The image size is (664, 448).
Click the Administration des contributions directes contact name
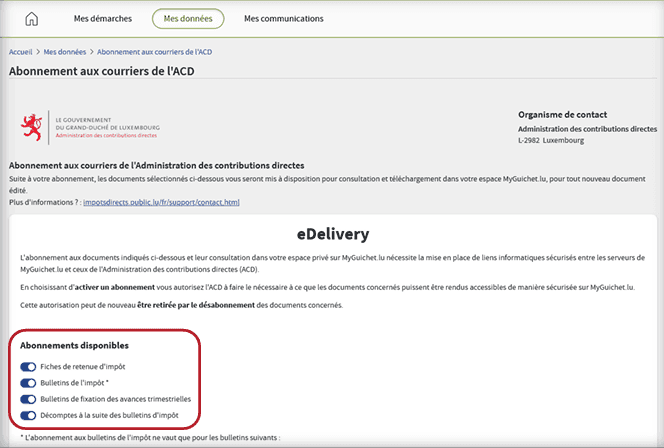[x=586, y=129]
